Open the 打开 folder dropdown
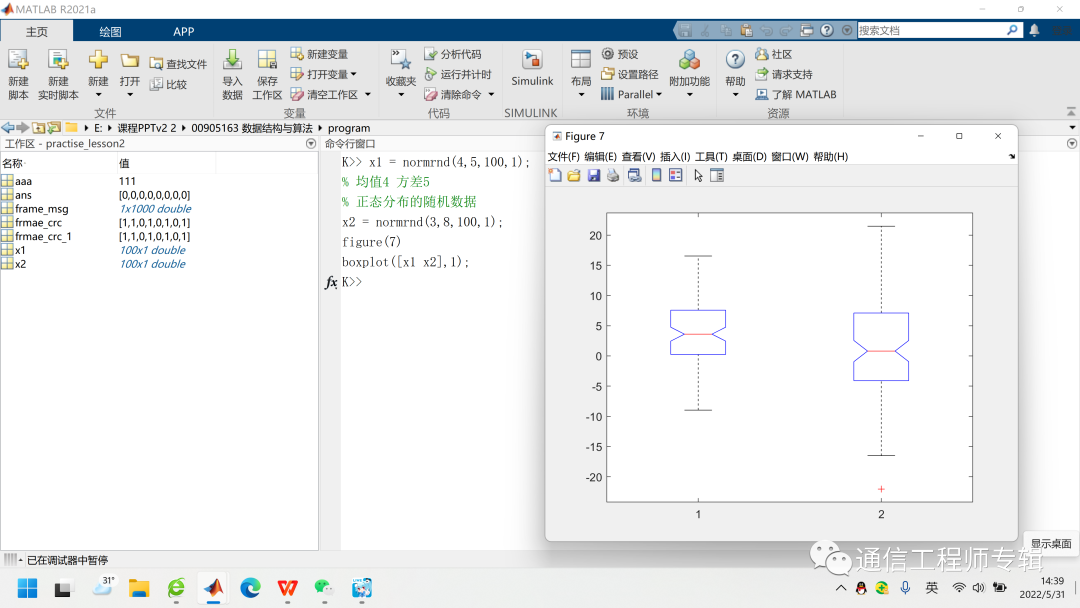Image resolution: width=1080 pixels, height=608 pixels. tap(129, 74)
